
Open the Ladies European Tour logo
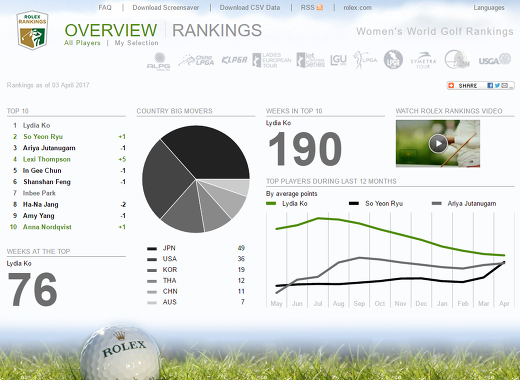[272, 60]
